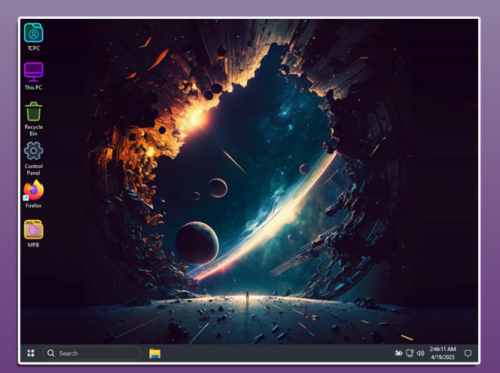
Task: Open the Start menu from the four-dot button
Action: click(x=31, y=353)
